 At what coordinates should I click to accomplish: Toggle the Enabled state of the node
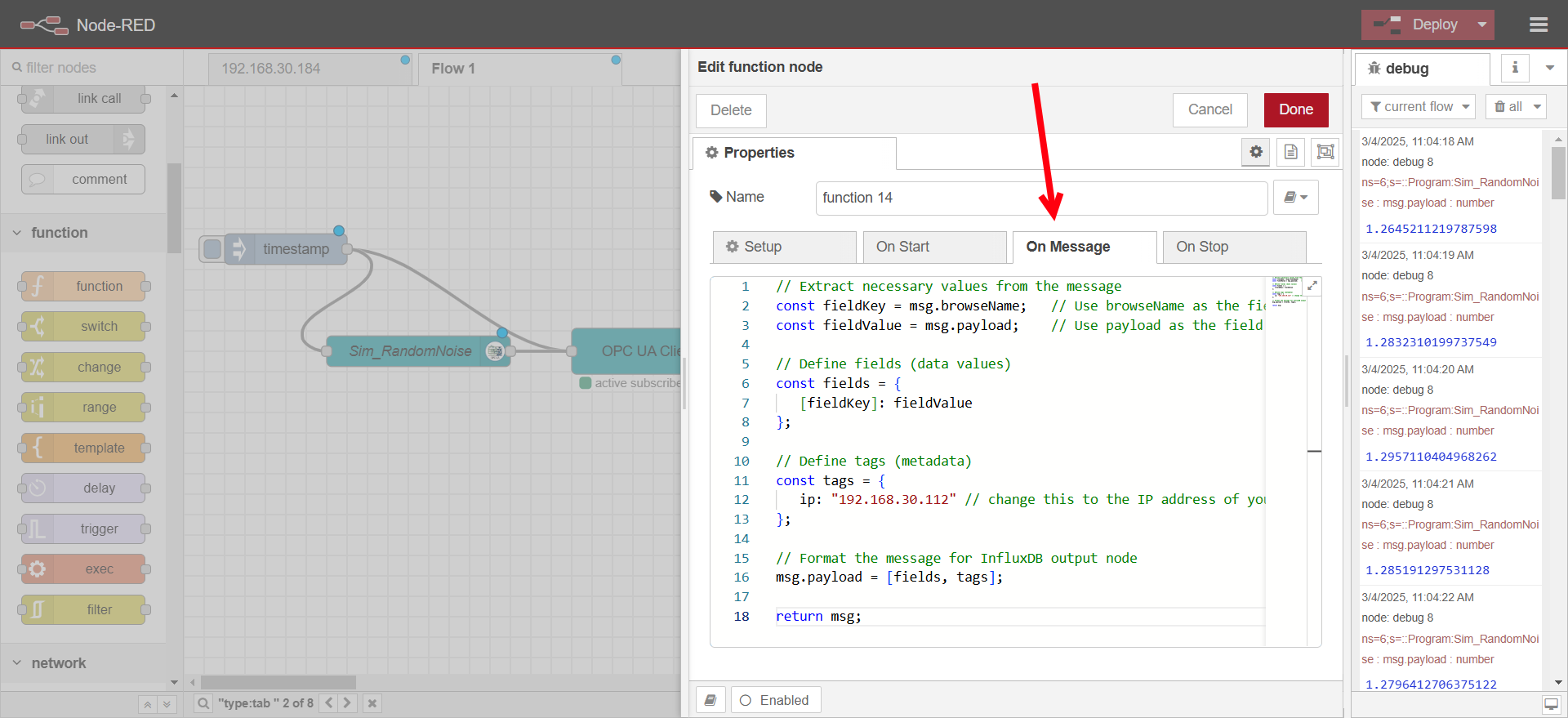pos(775,701)
